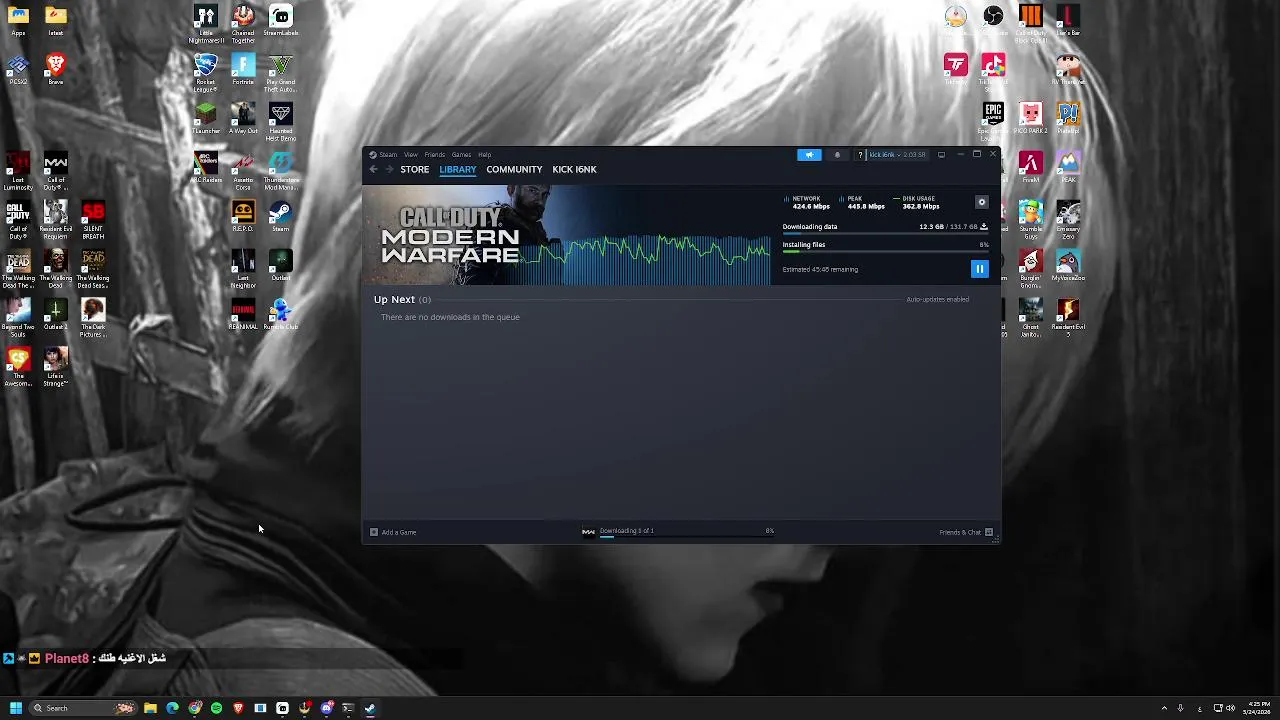Open File Explorer from the taskbar
The width and height of the screenshot is (1280, 720).
tap(150, 708)
